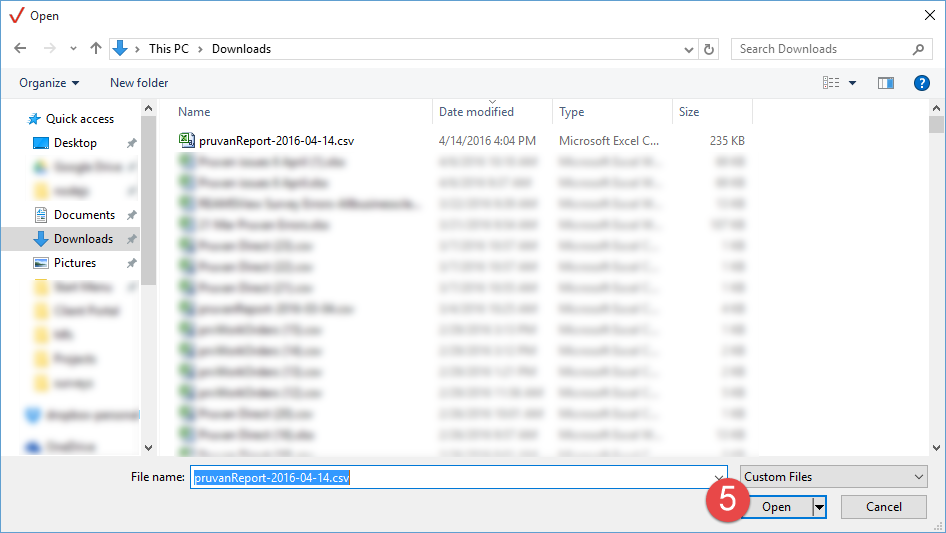This screenshot has width=946, height=533.
Task: Click the New folder button
Action: [x=139, y=83]
